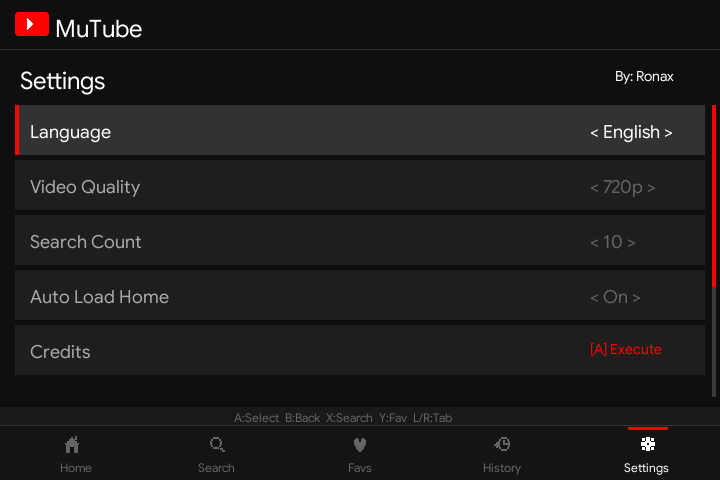Viewport: 720px width, 480px height.
Task: Adjust the search count value 10
Action: click(x=613, y=242)
